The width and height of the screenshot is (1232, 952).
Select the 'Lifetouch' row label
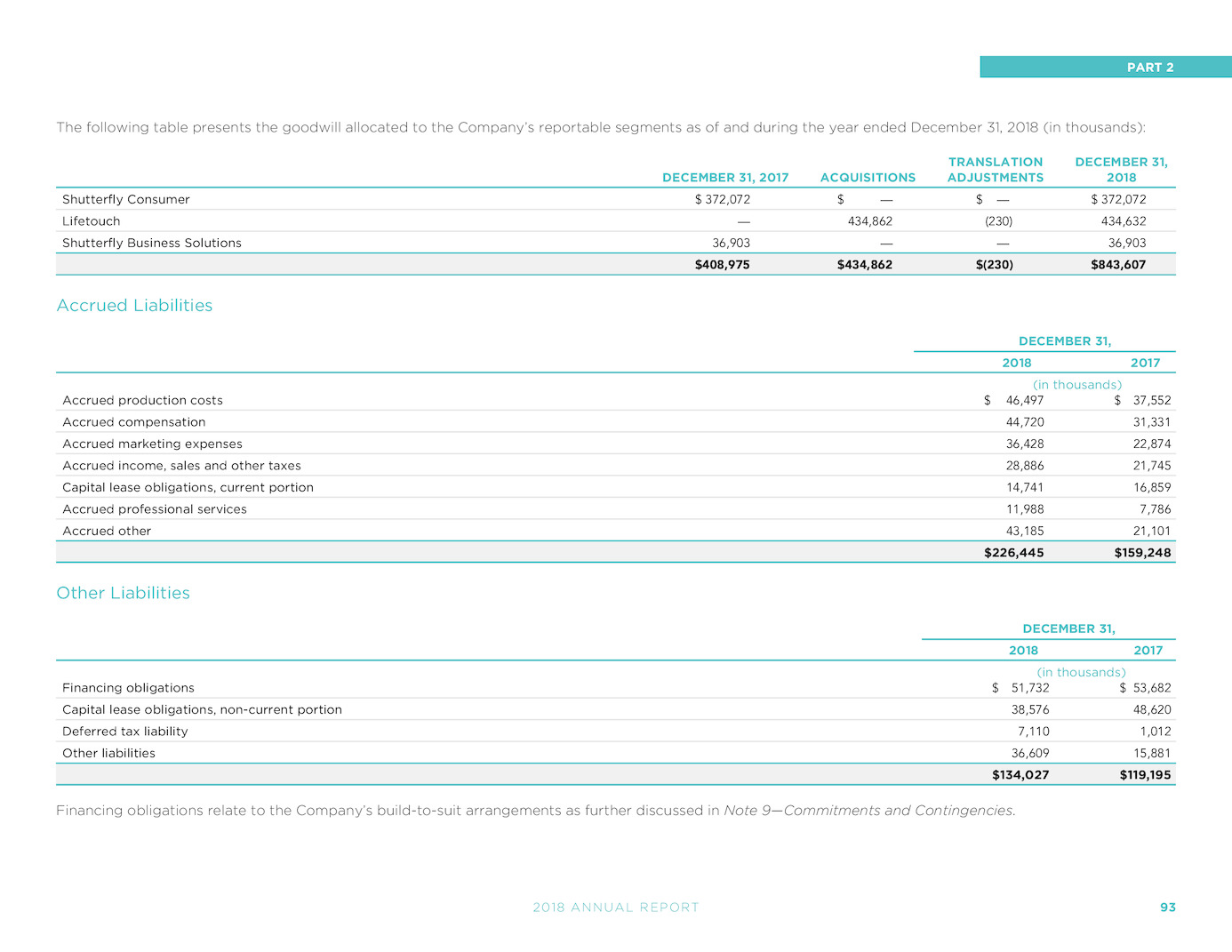(91, 221)
